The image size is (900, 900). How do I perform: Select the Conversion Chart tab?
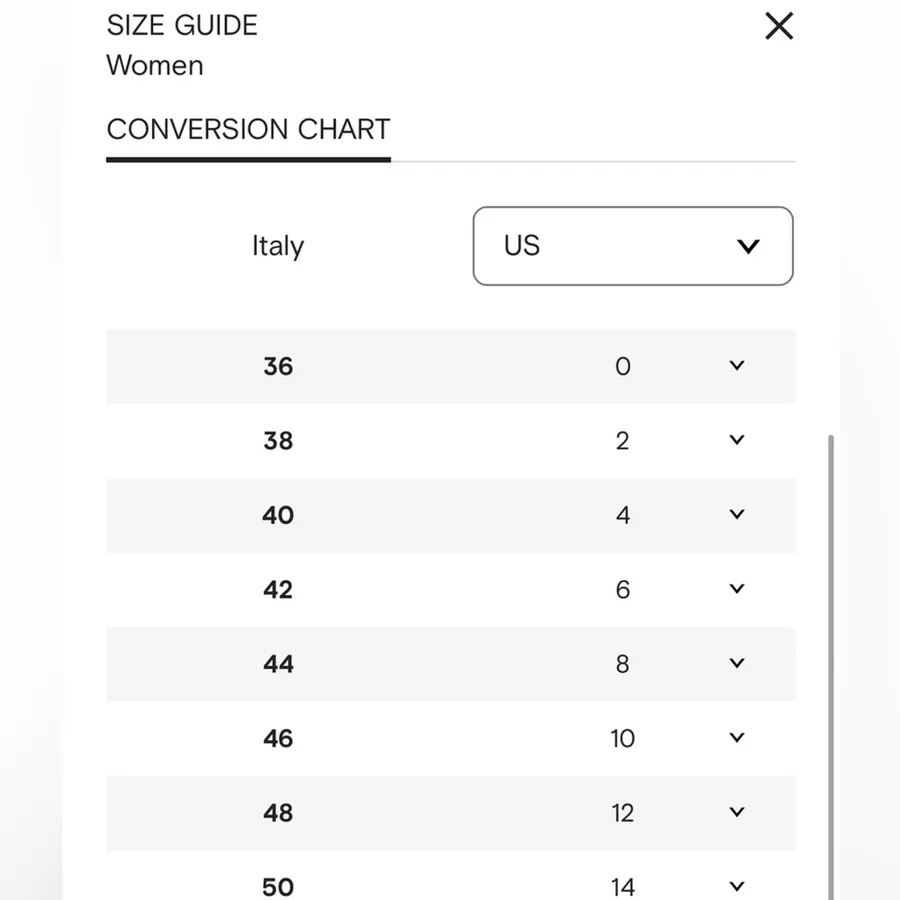click(x=248, y=129)
